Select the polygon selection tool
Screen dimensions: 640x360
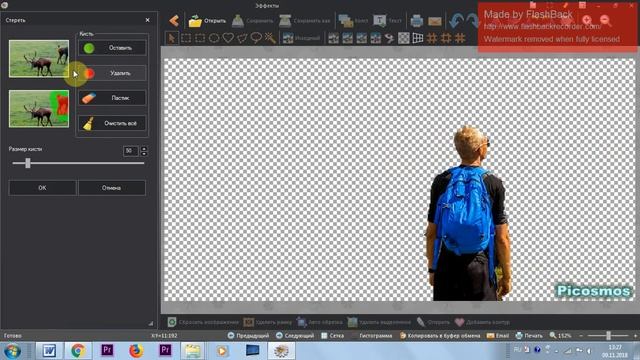point(242,38)
